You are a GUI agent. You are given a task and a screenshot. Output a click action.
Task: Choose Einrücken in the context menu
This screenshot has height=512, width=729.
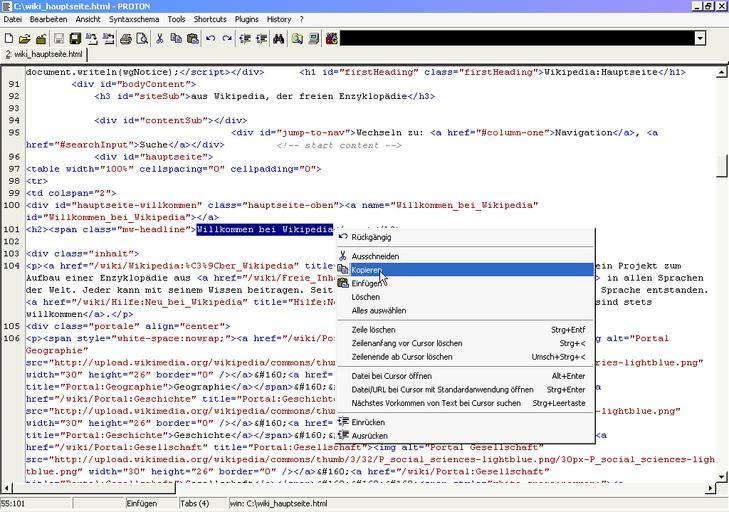pos(466,422)
